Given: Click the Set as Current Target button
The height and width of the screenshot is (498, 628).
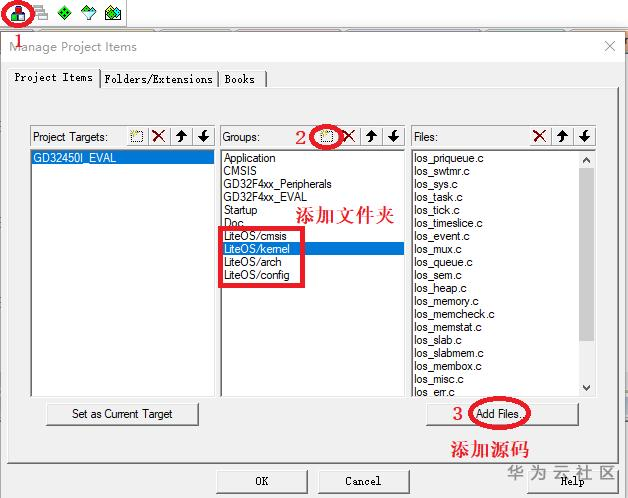Looking at the screenshot, I should click(122, 414).
